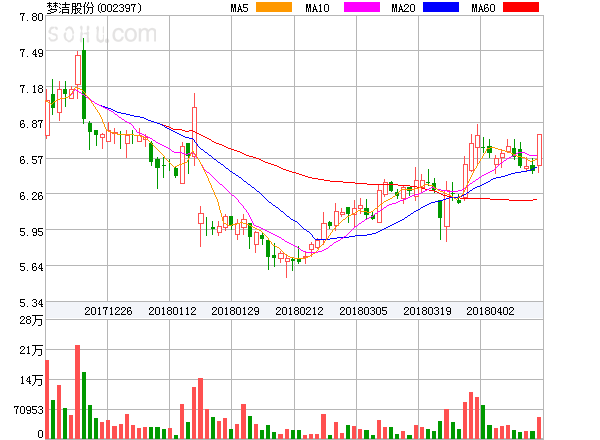Click the 20180212 date label
The height and width of the screenshot is (440, 600).
click(x=299, y=311)
